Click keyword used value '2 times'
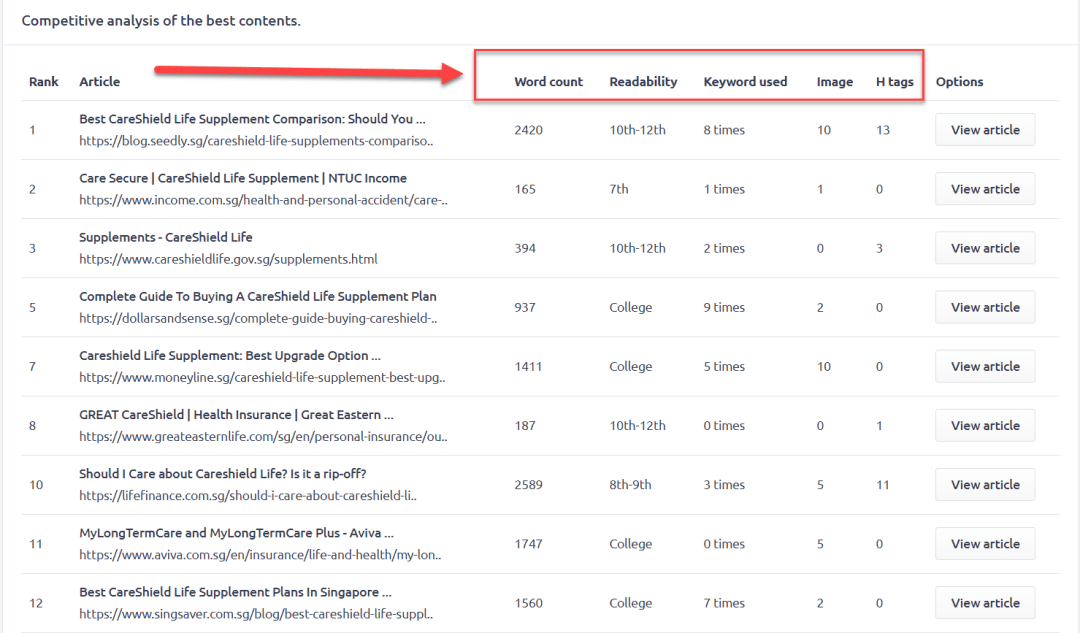This screenshot has height=633, width=1080. point(724,249)
